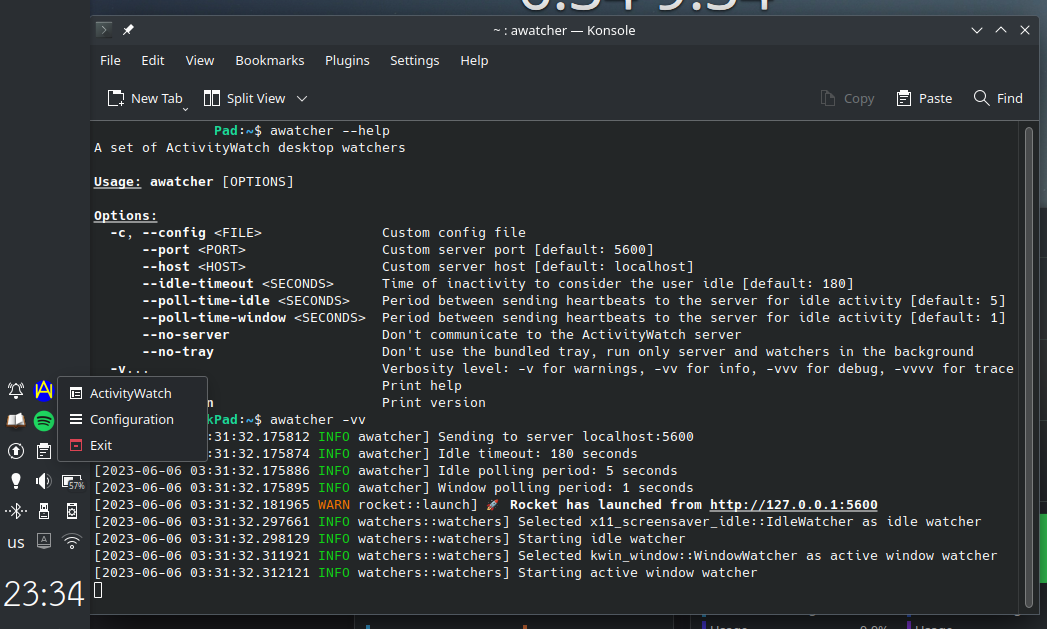Viewport: 1047px width, 629px height.
Task: Click the '--config <FILE>' option text
Action: pos(202,233)
